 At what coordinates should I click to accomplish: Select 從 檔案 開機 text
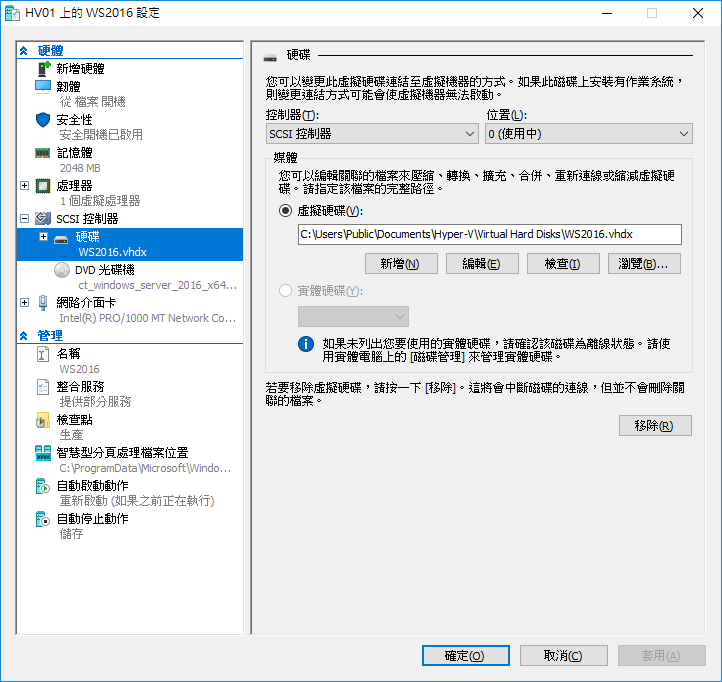coord(92,102)
